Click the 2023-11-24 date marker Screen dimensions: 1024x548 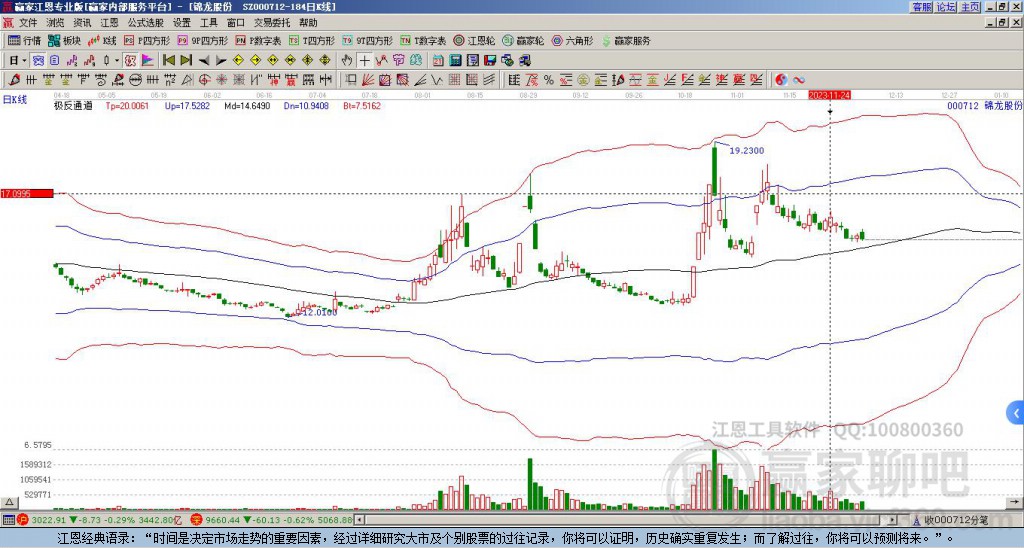[829, 95]
